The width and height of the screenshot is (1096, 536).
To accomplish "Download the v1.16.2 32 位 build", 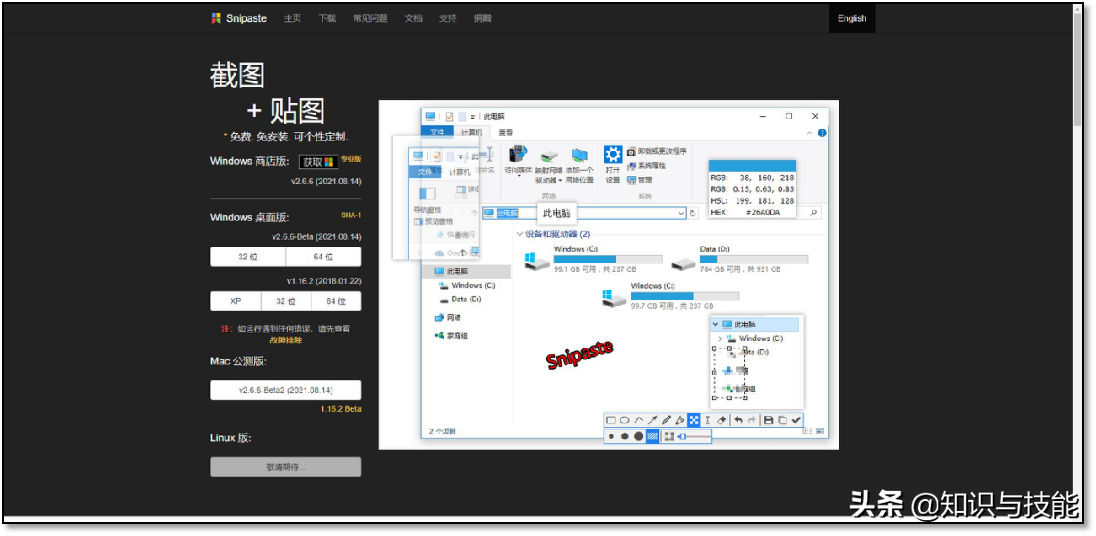I will tap(285, 301).
